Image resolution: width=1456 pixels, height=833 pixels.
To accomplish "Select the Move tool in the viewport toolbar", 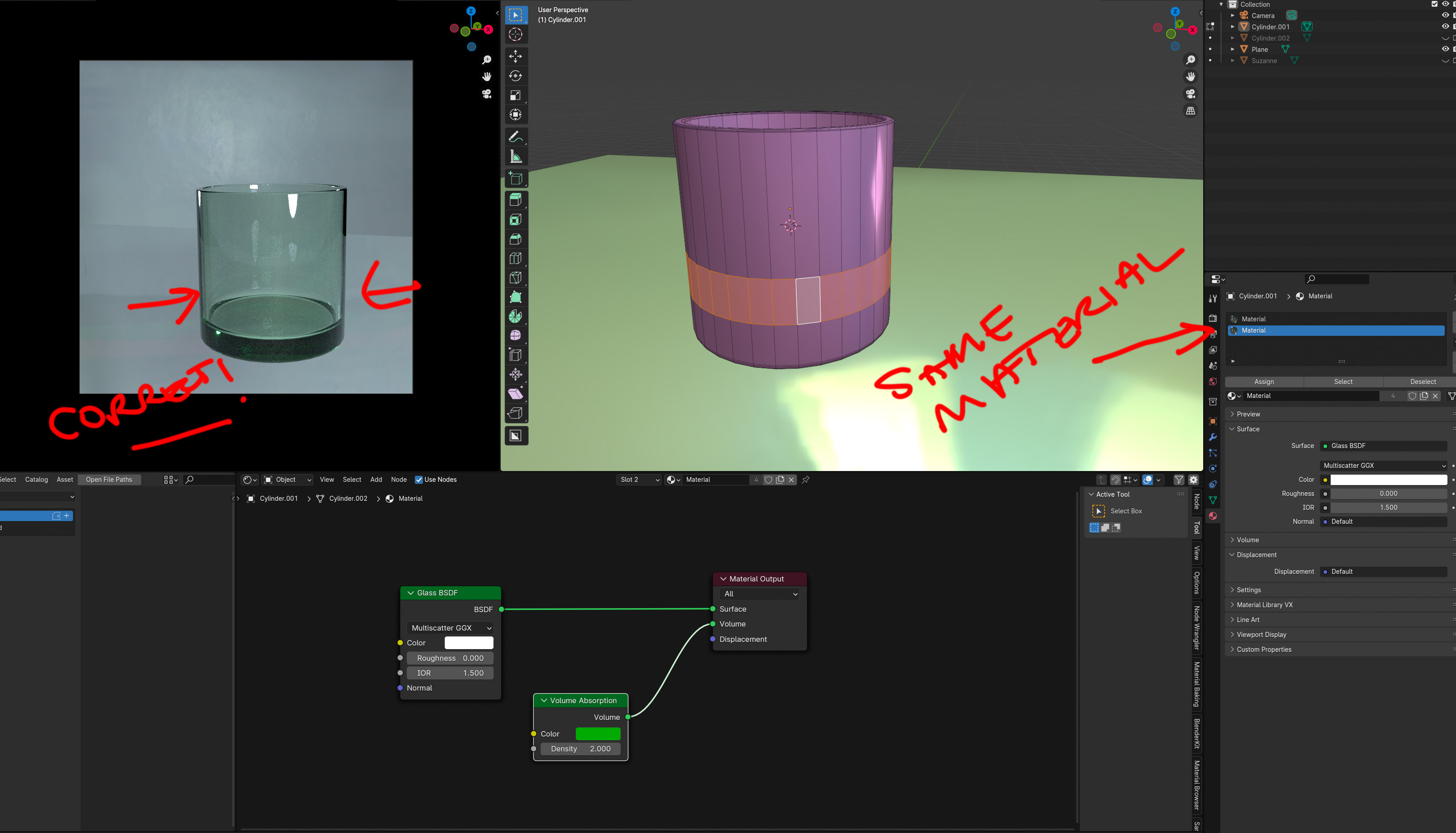I will [516, 56].
